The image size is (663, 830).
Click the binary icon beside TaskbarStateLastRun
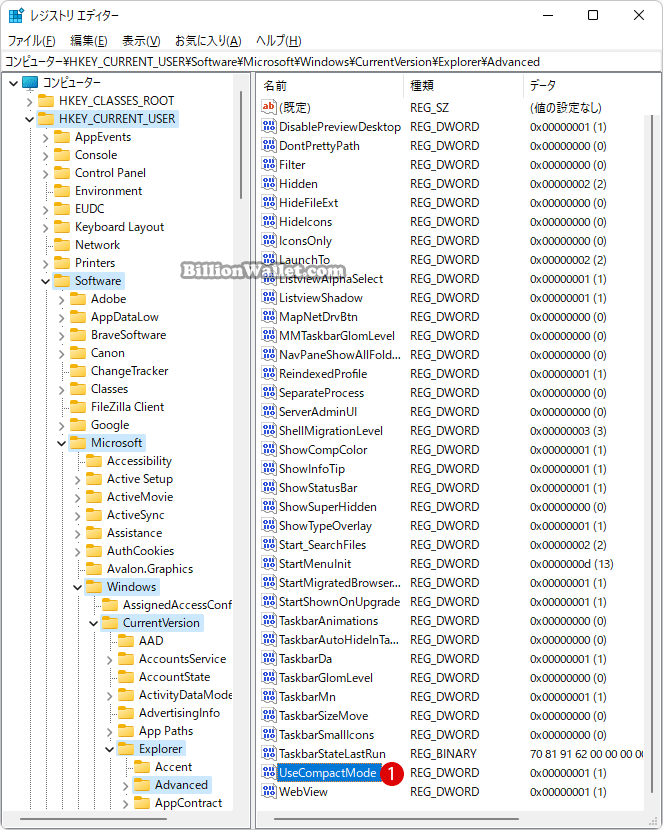click(269, 753)
